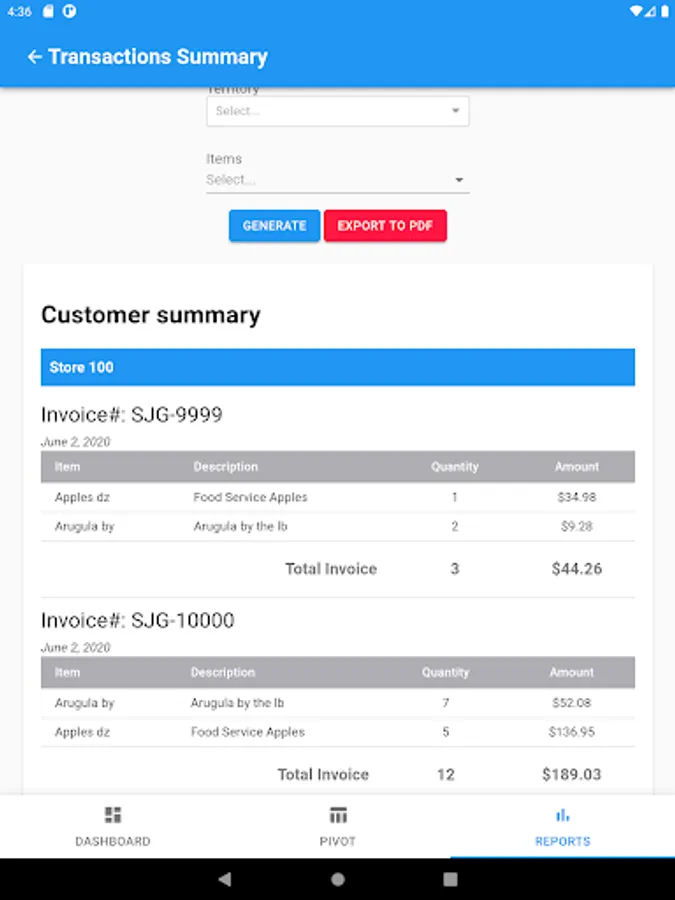Screen dimensions: 675x900
Task: Select the Invoice#: SJG-9999 heading
Action: pyautogui.click(x=131, y=414)
